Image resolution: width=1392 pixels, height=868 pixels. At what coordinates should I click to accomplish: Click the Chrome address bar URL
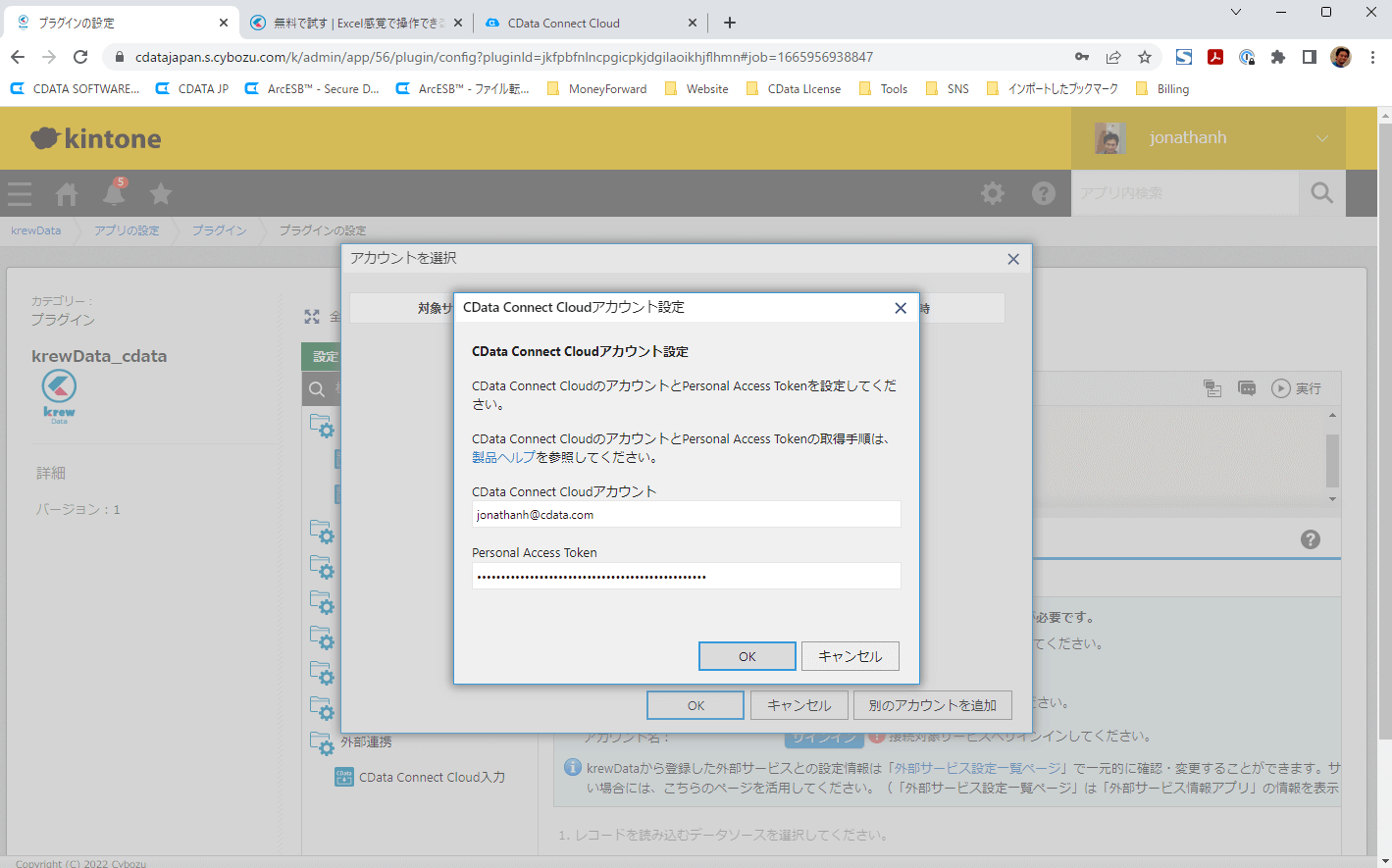pyautogui.click(x=503, y=57)
